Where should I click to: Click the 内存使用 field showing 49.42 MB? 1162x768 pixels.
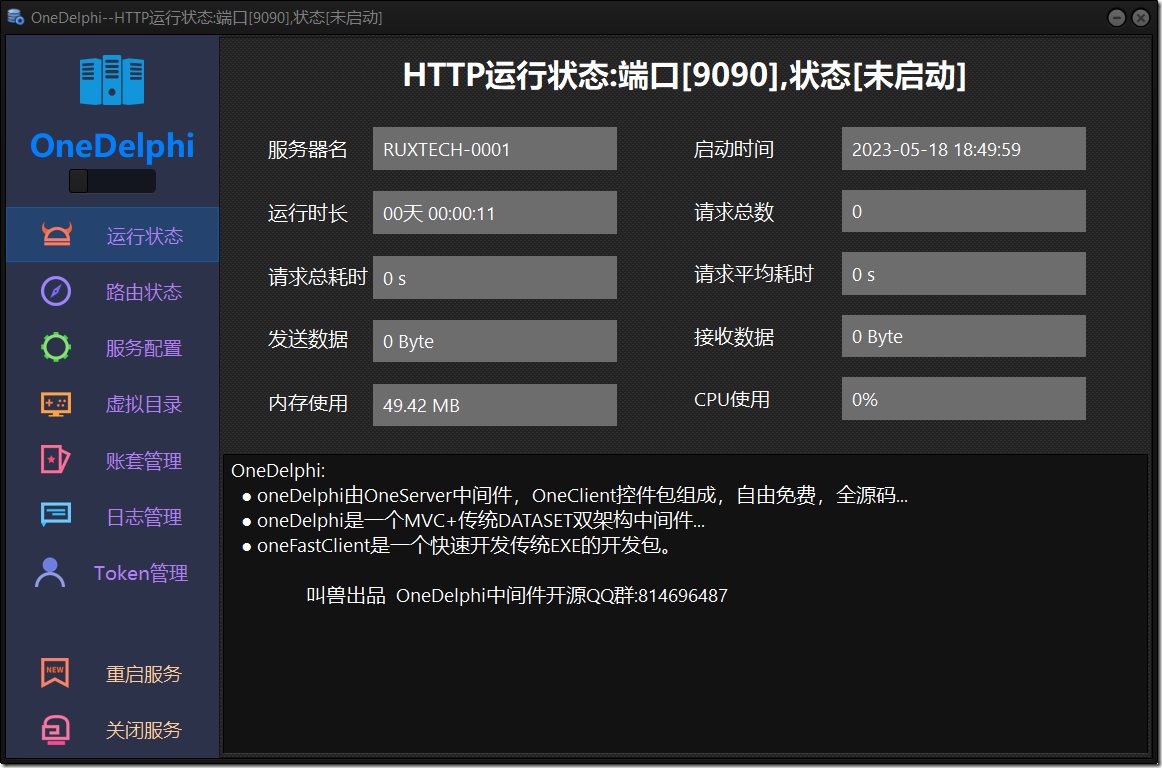point(494,404)
